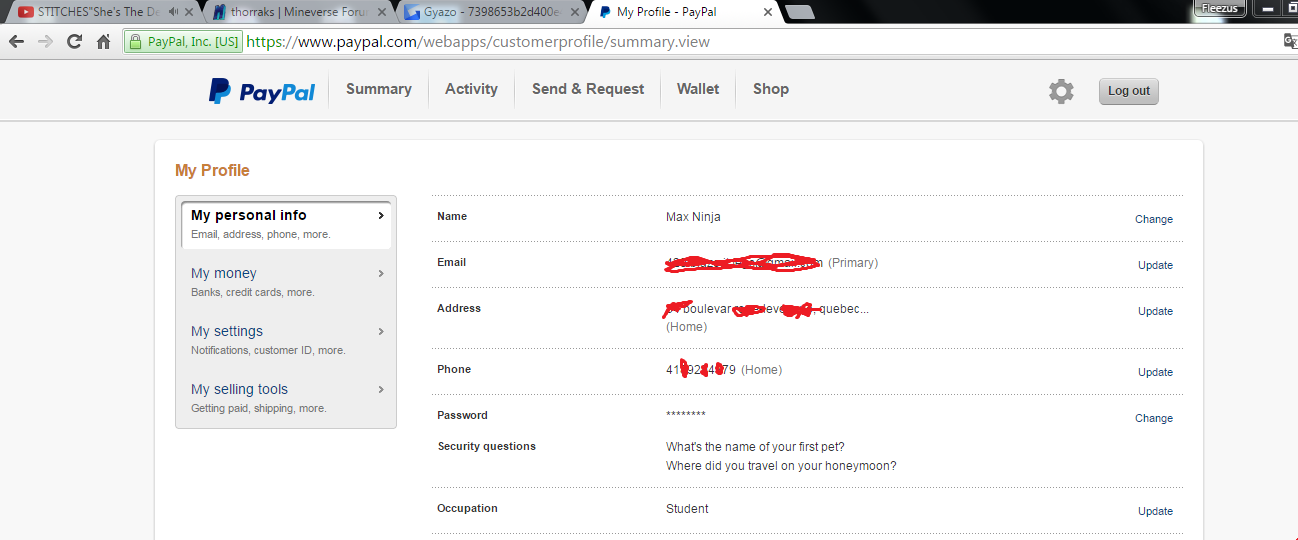Go back using the browser back arrow
Image resolution: width=1298 pixels, height=540 pixels.
tap(16, 42)
